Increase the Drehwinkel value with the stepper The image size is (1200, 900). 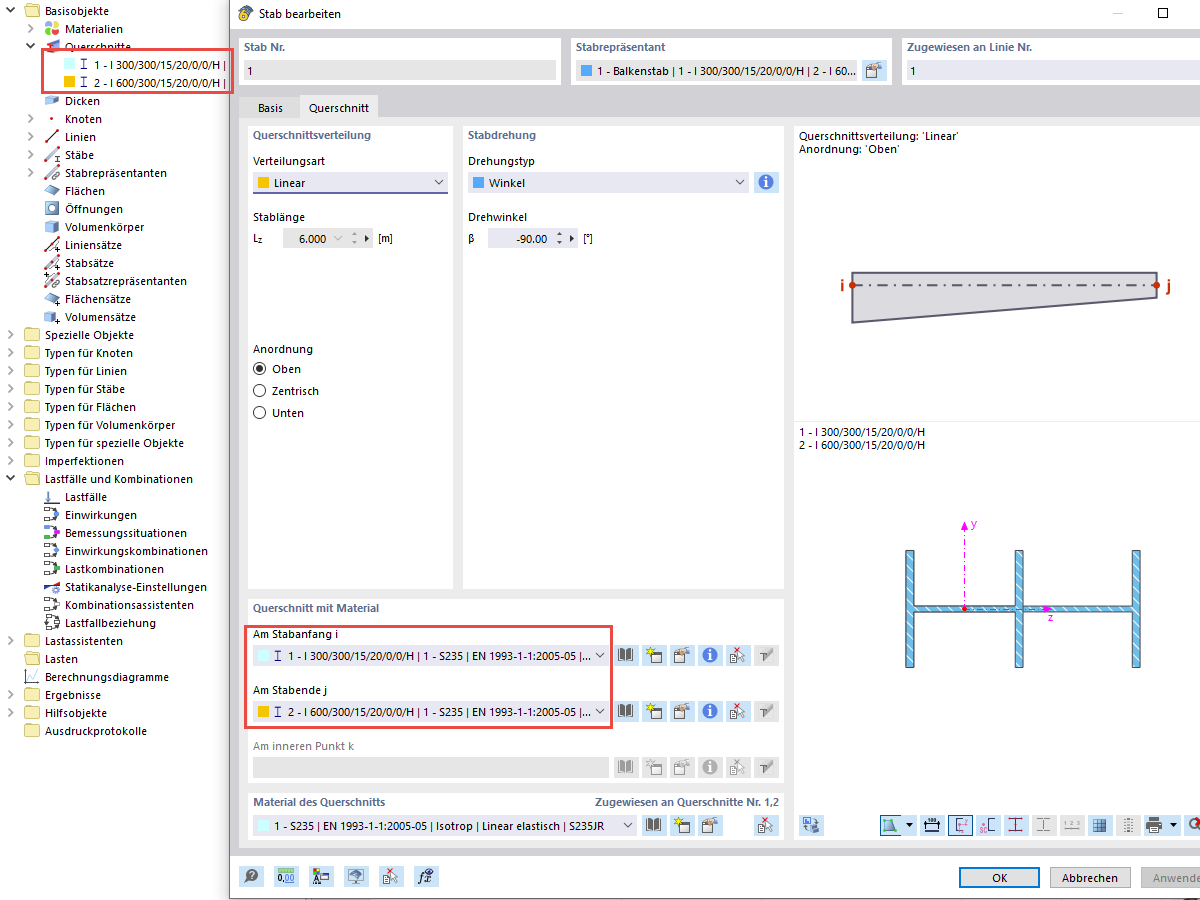point(560,235)
